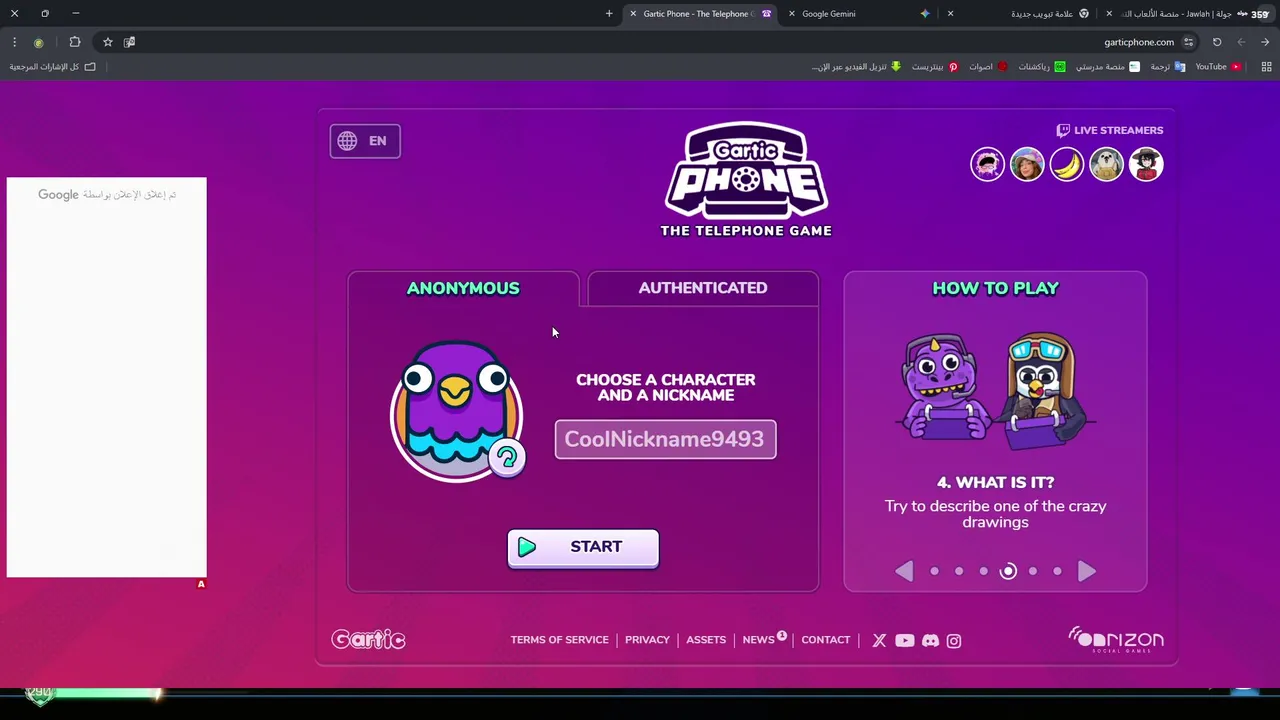Click the green profile avatar icon
Viewport: 1280px width, 720px height.
tap(38, 42)
